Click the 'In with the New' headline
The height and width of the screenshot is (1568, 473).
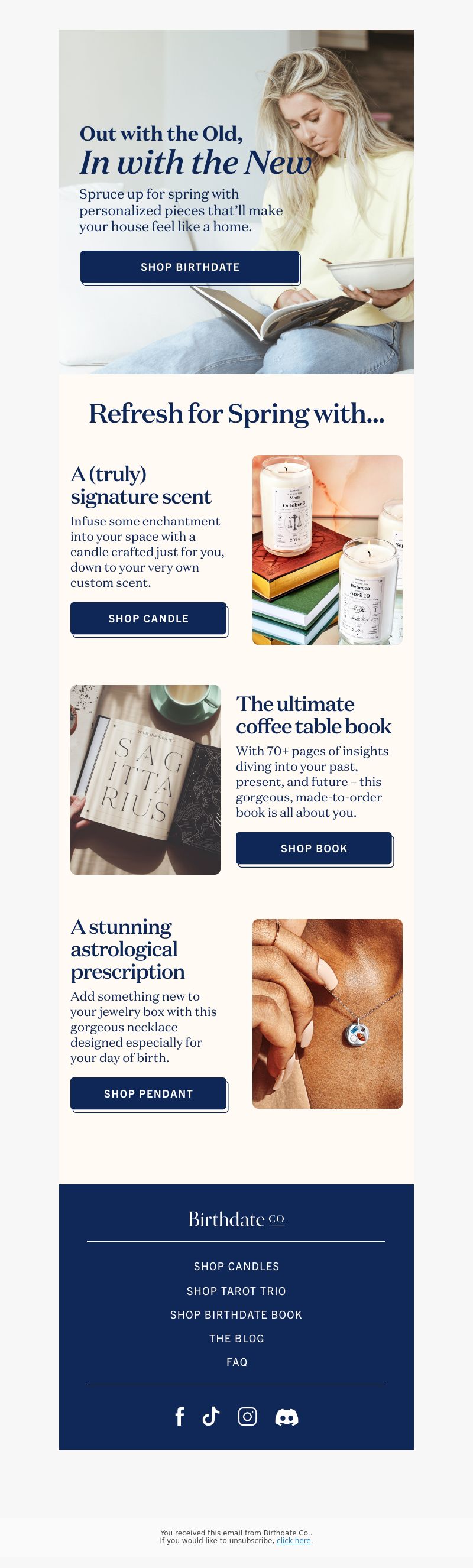pos(195,163)
